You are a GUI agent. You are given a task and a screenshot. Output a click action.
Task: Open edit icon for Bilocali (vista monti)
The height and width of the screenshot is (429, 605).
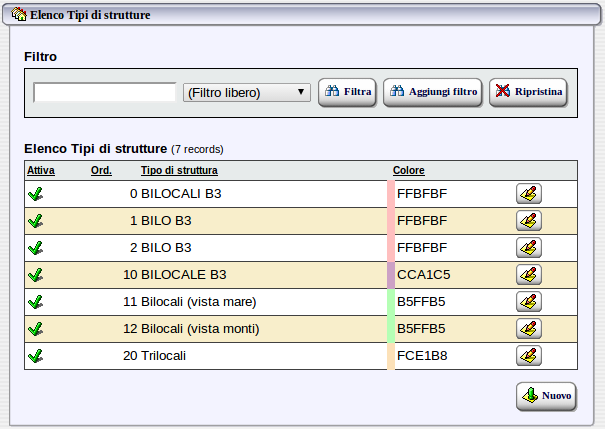529,328
